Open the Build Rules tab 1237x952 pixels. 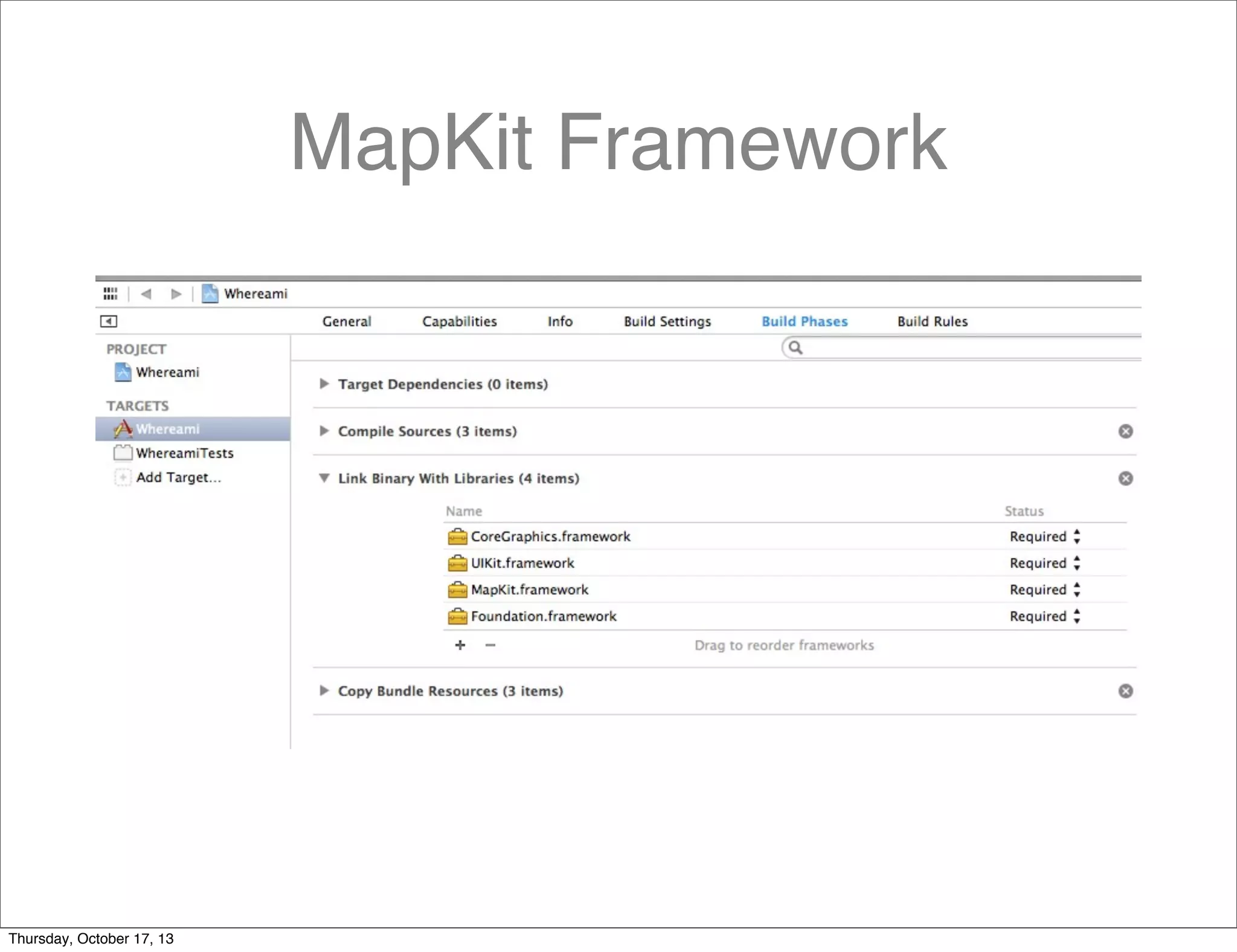click(x=932, y=321)
